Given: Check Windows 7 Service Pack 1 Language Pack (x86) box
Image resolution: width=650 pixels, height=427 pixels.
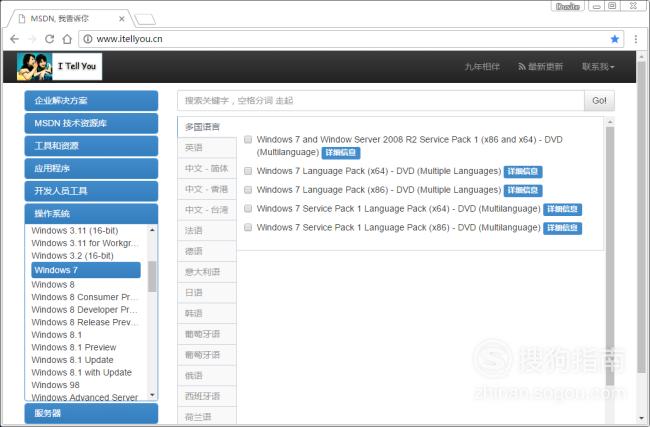Looking at the screenshot, I should [x=248, y=227].
